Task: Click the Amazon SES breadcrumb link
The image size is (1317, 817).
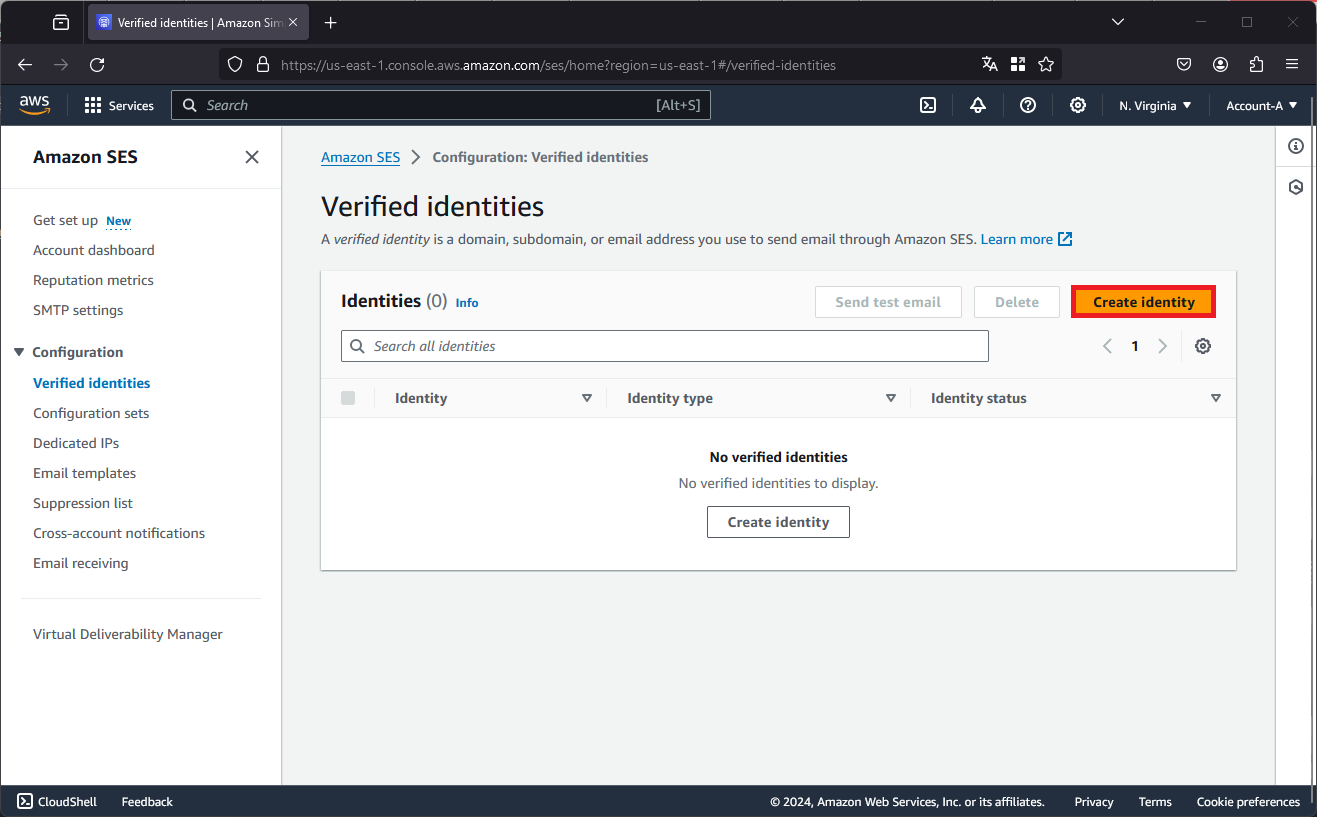Action: pos(360,157)
